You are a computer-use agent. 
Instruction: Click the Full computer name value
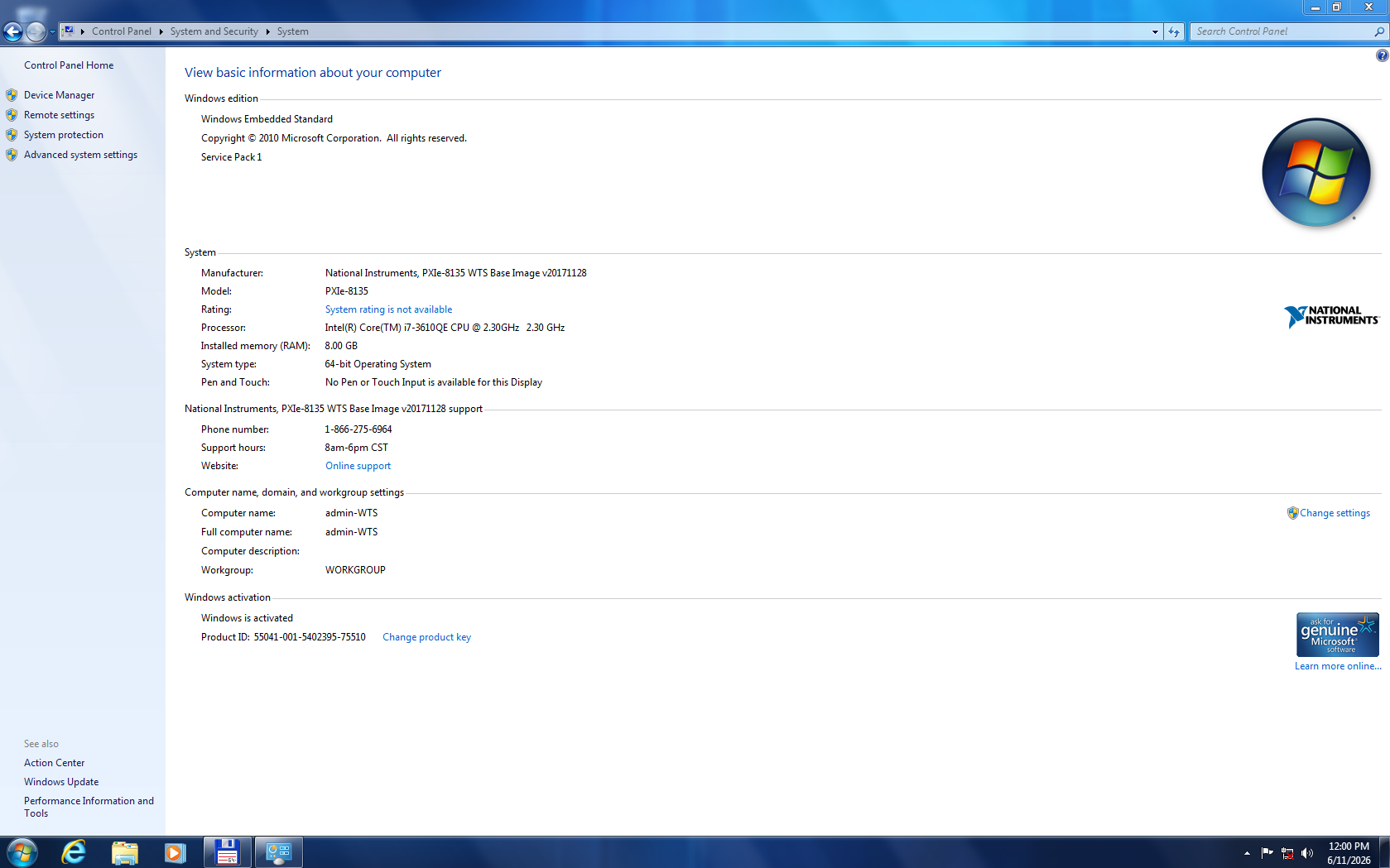pos(352,532)
